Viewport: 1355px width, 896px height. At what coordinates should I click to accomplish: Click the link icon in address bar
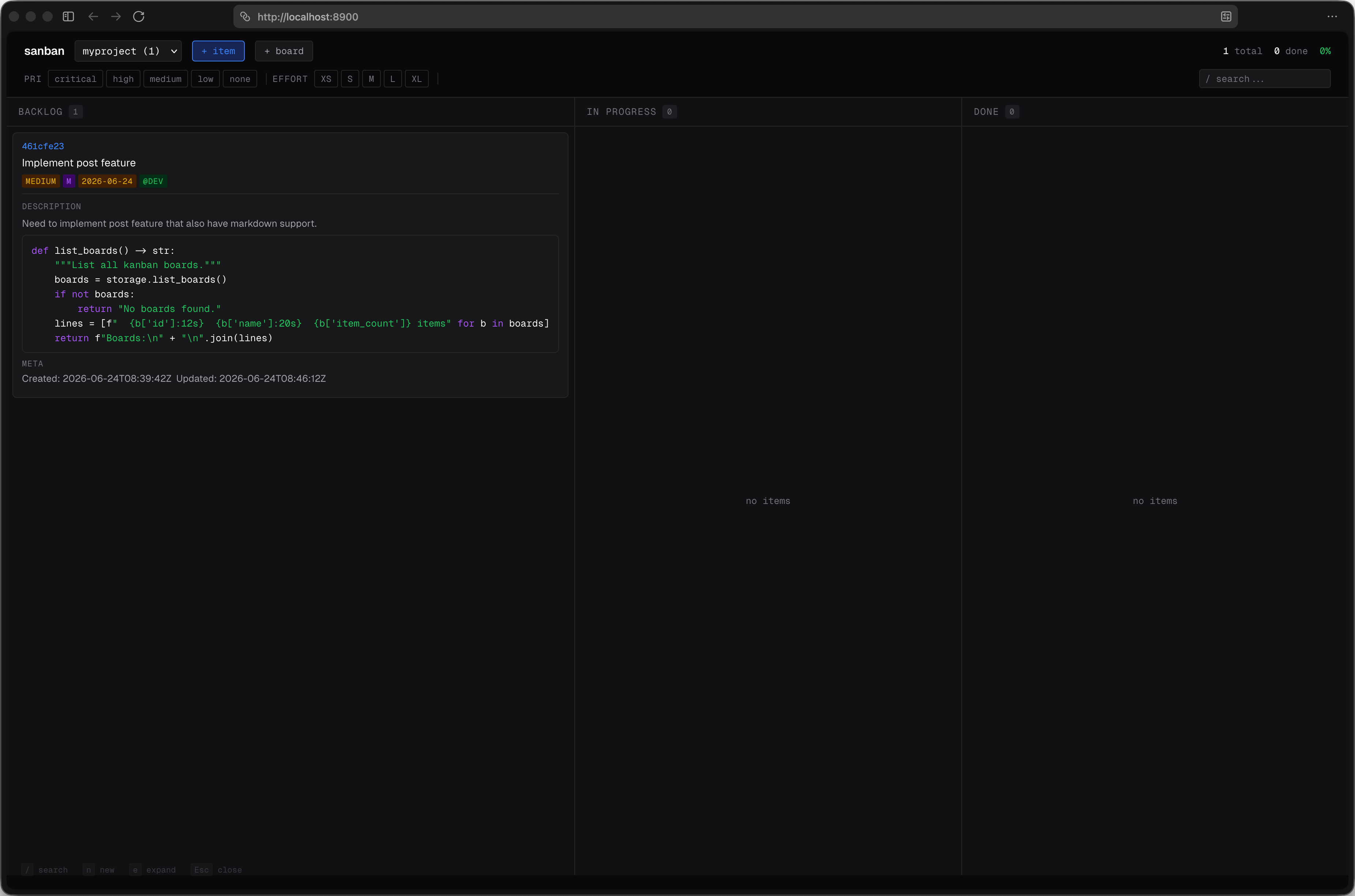pyautogui.click(x=245, y=16)
